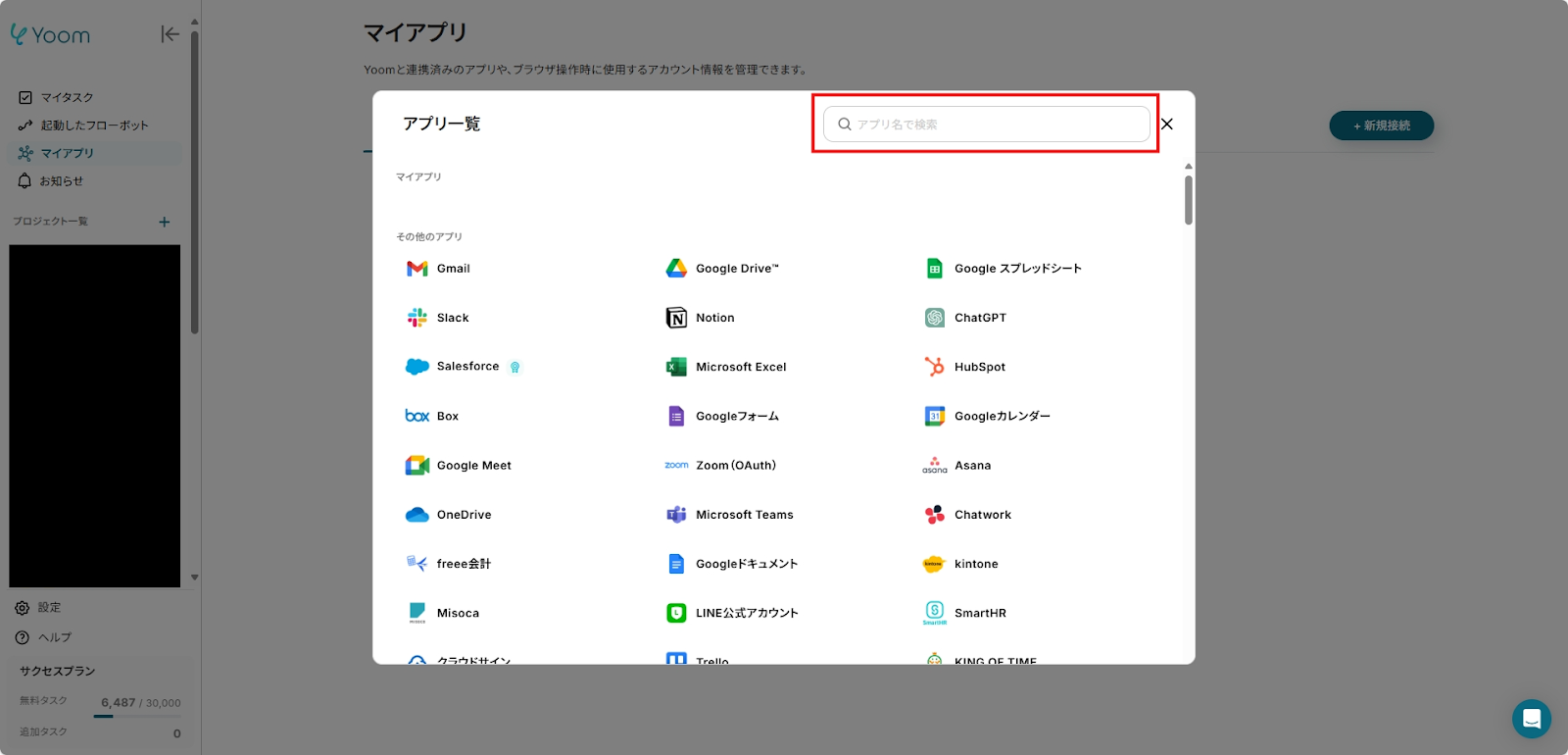Image resolution: width=1568 pixels, height=755 pixels.
Task: Open マイタスク in the sidebar
Action: [67, 98]
